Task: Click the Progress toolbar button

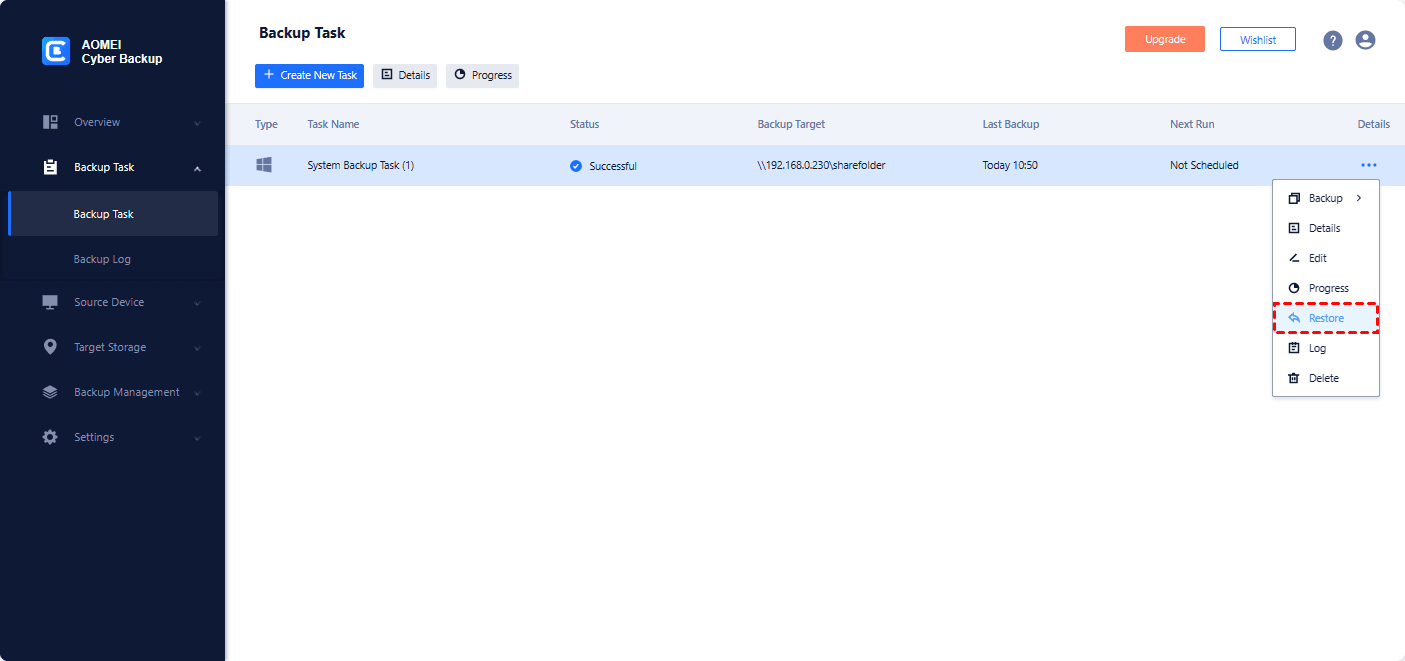Action: tap(482, 75)
